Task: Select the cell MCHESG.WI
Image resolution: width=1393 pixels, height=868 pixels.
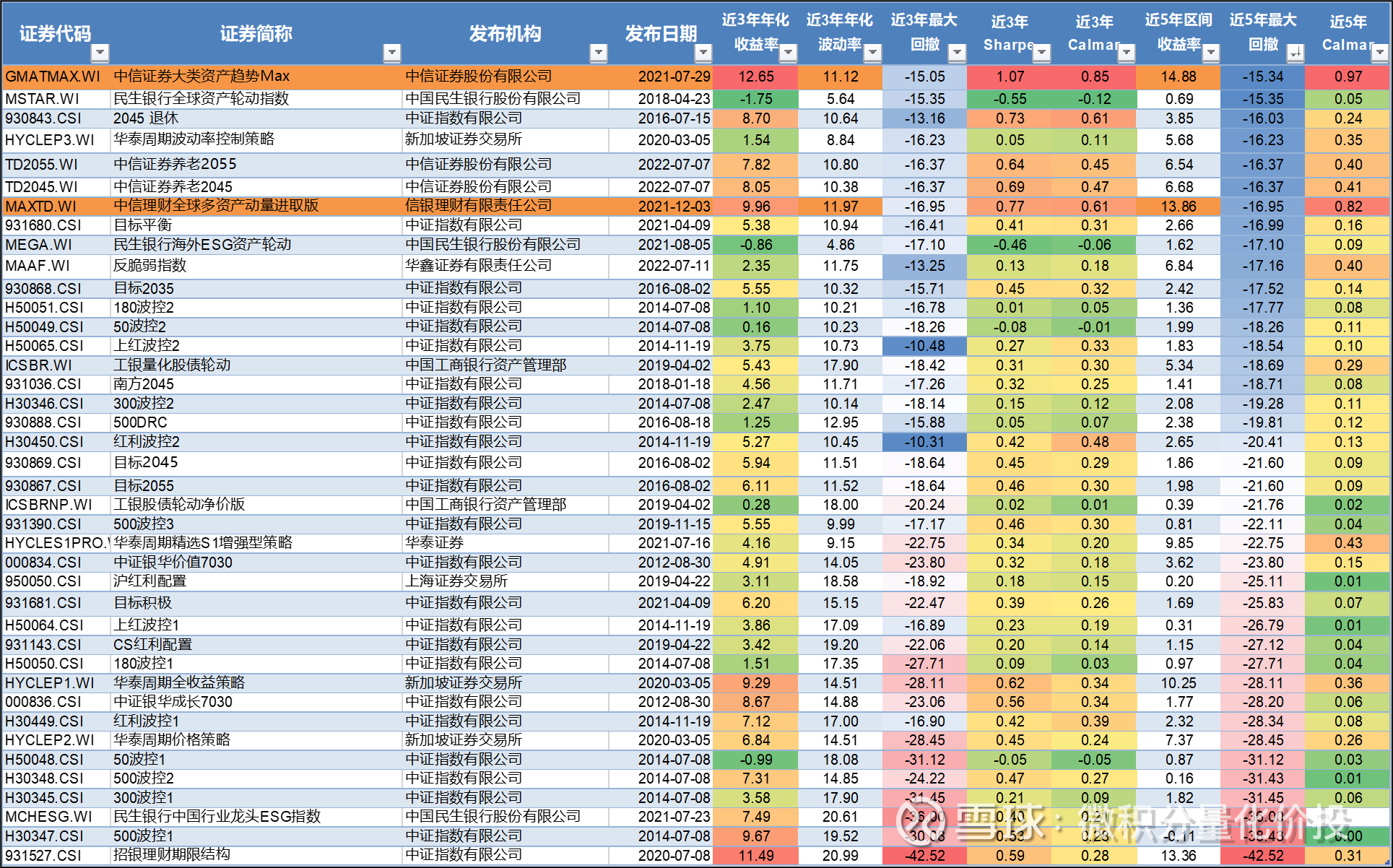Action: pyautogui.click(x=56, y=817)
